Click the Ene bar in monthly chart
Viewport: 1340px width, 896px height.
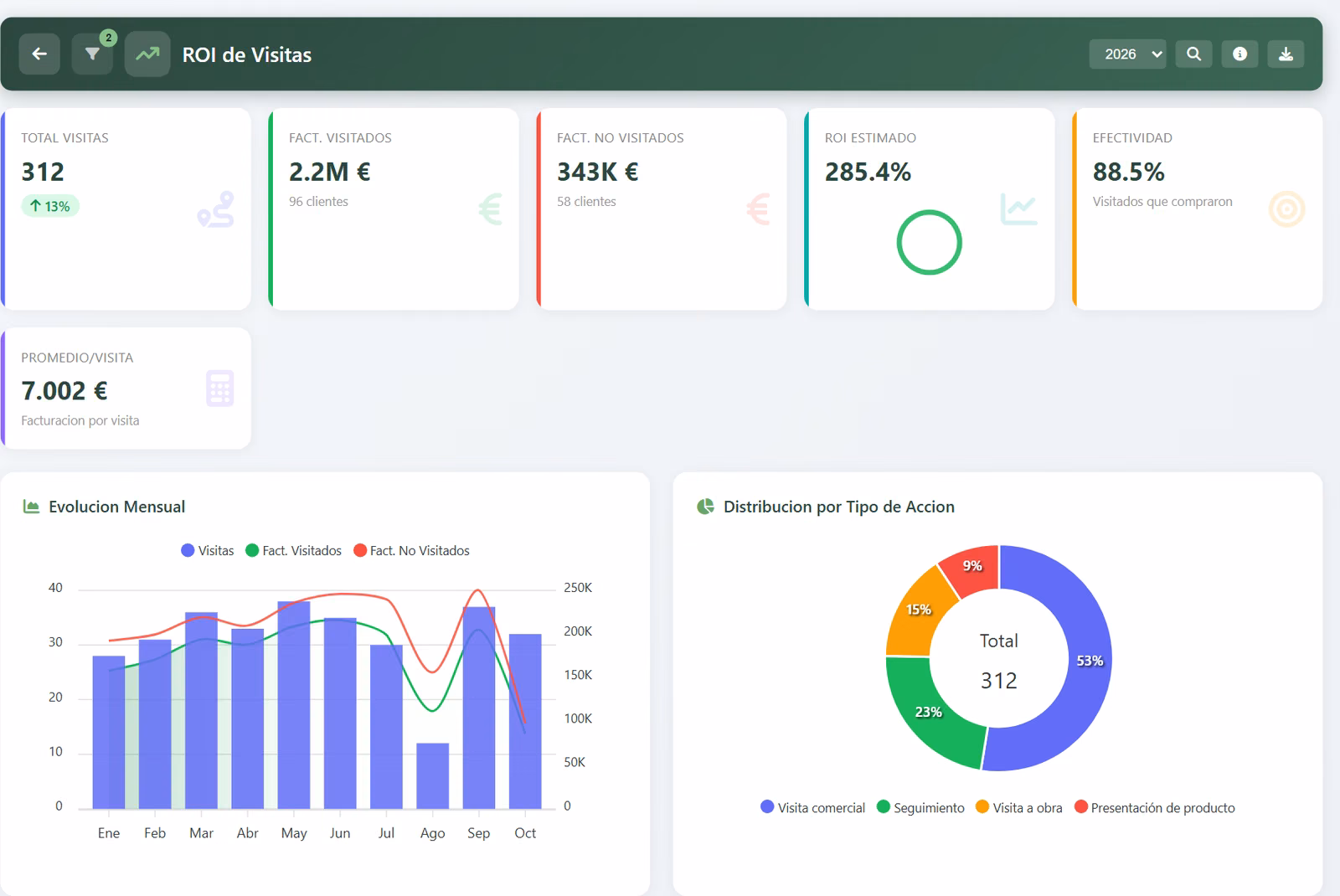[109, 732]
